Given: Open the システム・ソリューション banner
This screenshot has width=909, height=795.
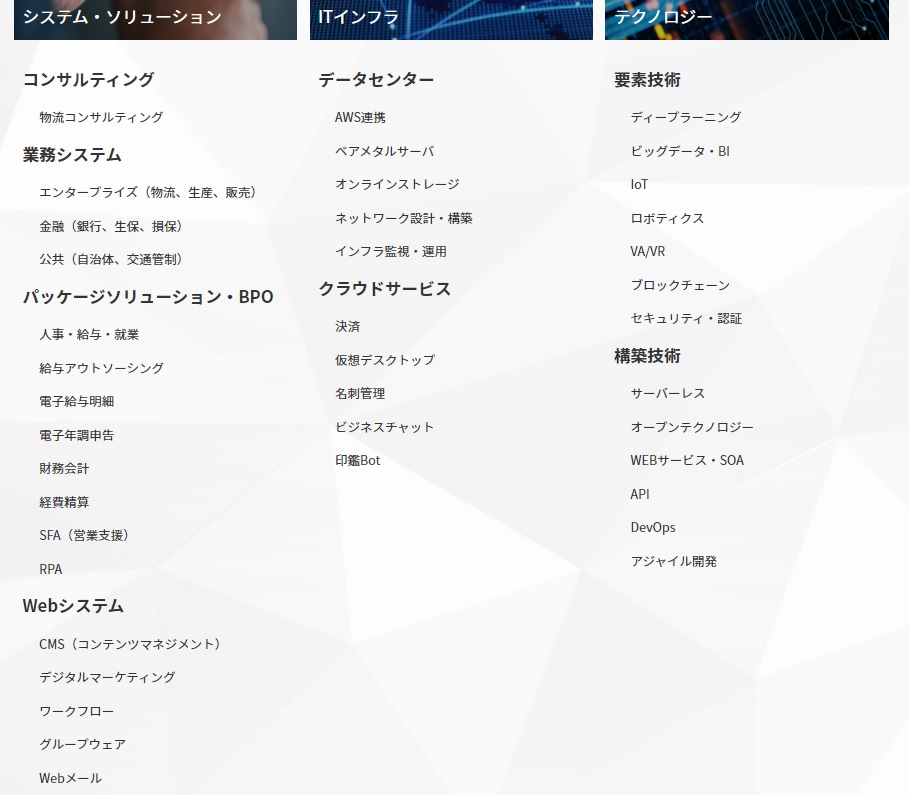Looking at the screenshot, I should (x=155, y=20).
